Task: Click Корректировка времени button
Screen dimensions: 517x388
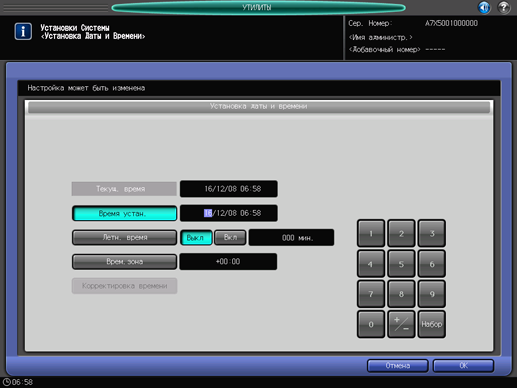Action: coord(124,286)
